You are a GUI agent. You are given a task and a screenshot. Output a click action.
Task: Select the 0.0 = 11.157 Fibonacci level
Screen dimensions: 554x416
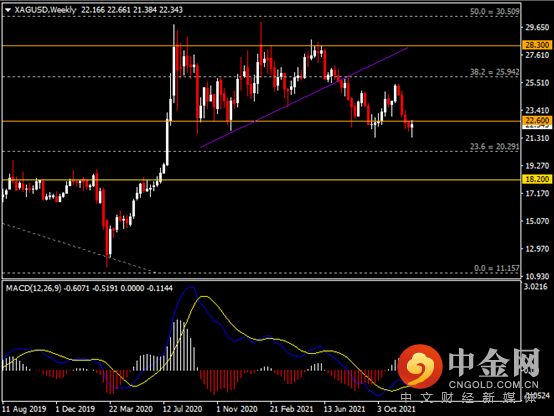496,268
